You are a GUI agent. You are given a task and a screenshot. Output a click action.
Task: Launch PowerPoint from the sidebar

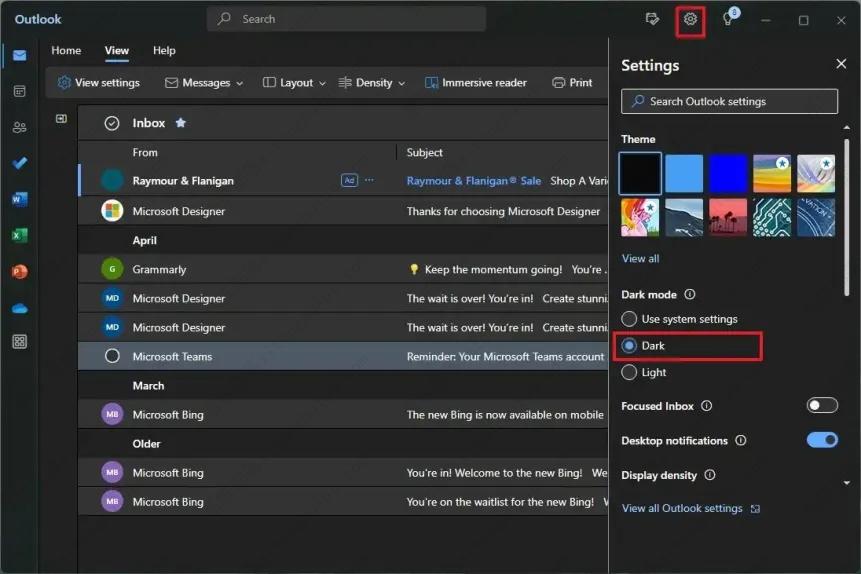20,271
